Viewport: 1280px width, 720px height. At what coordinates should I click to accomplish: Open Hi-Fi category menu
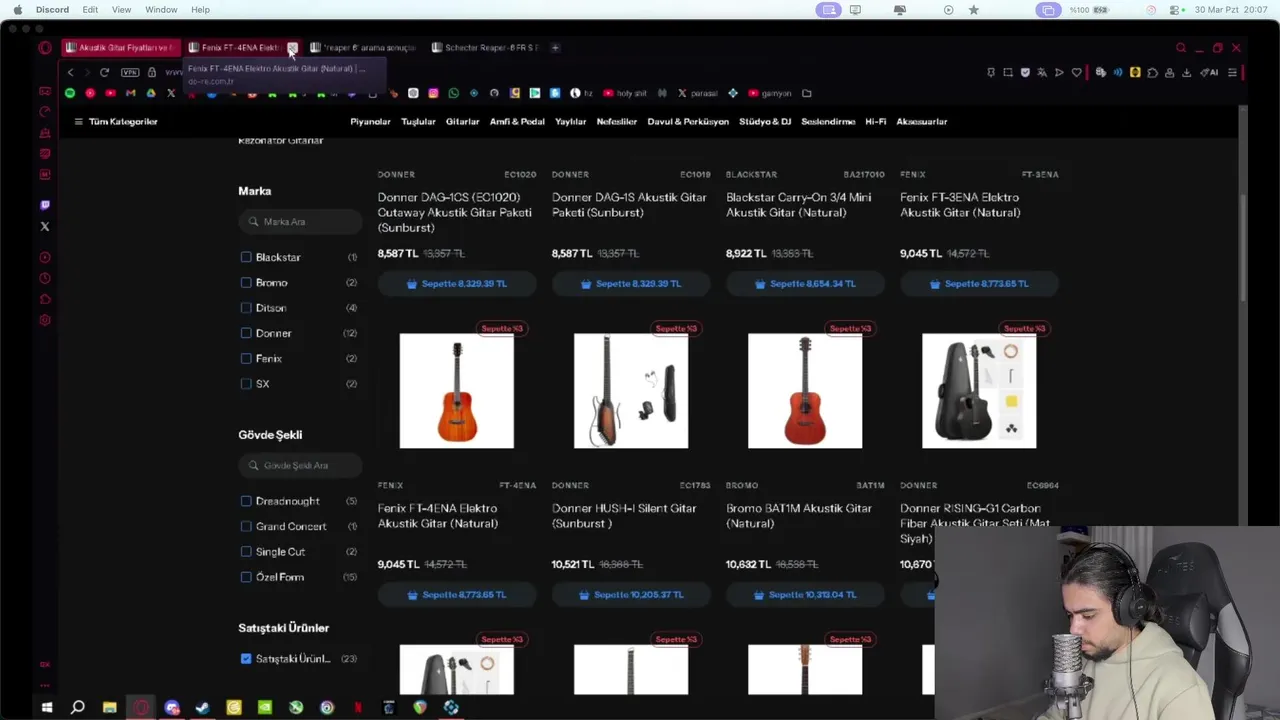[875, 121]
